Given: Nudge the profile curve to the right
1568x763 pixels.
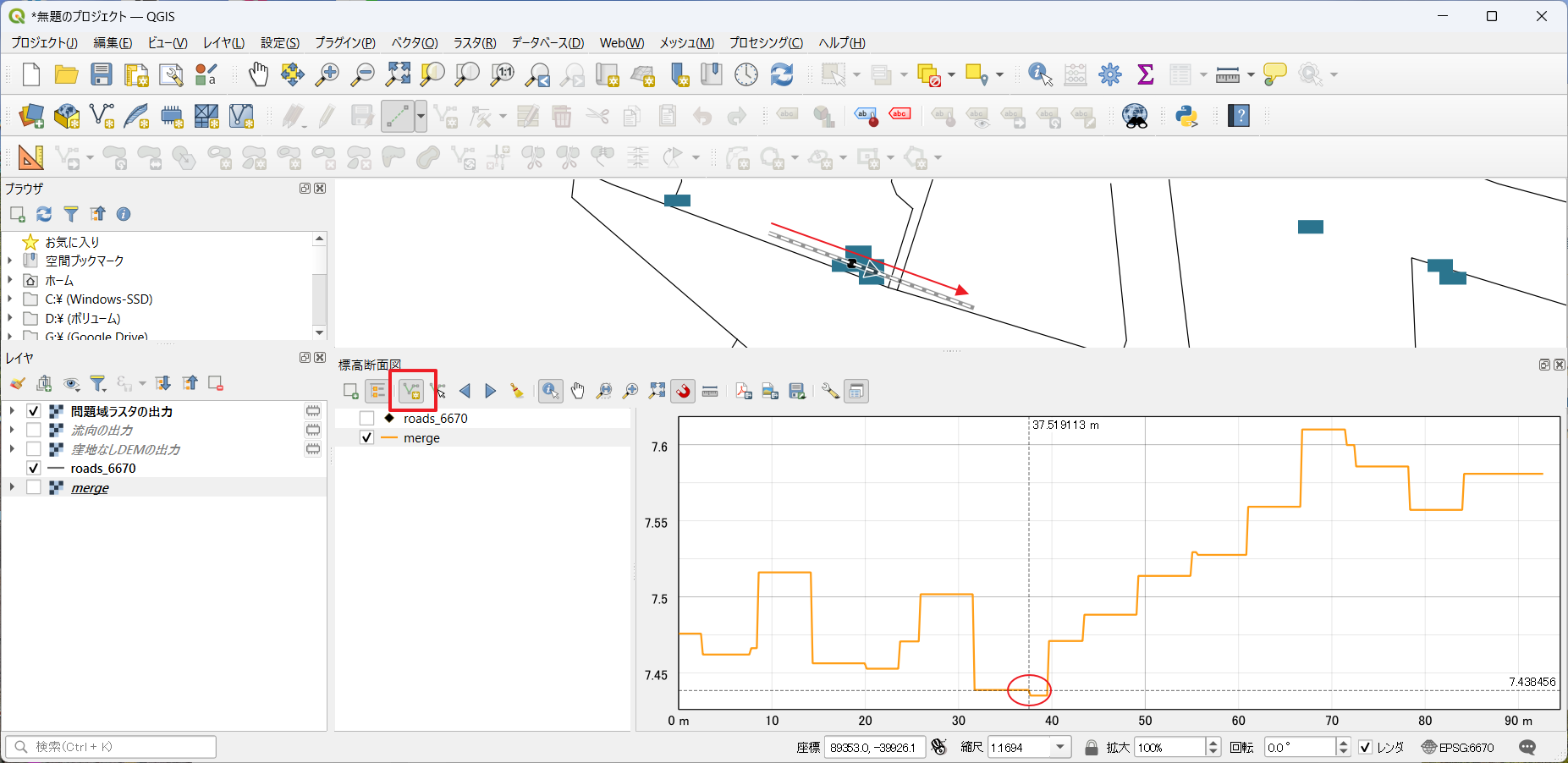Looking at the screenshot, I should point(491,391).
